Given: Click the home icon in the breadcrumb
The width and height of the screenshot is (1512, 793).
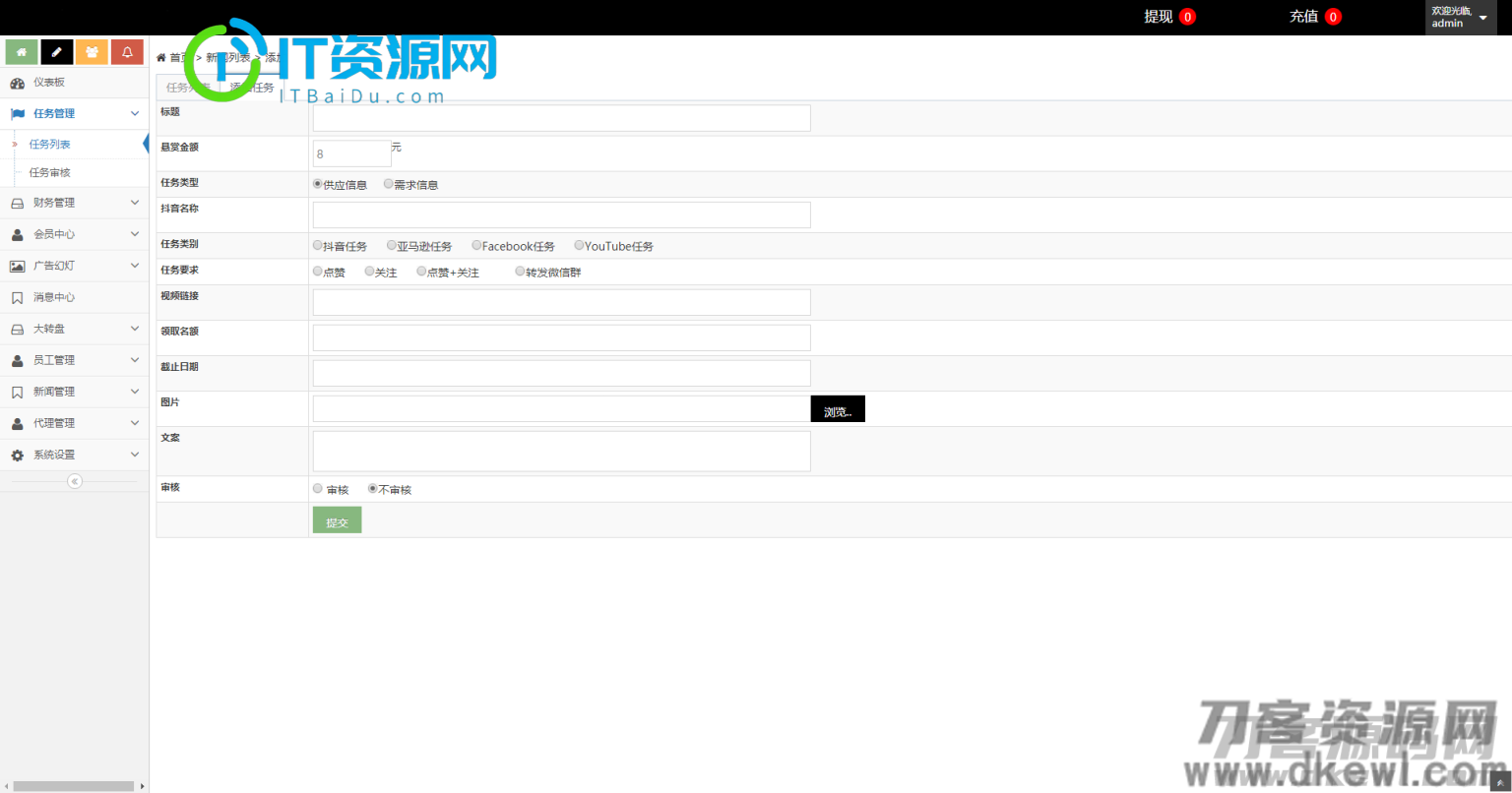Looking at the screenshot, I should click(x=161, y=58).
